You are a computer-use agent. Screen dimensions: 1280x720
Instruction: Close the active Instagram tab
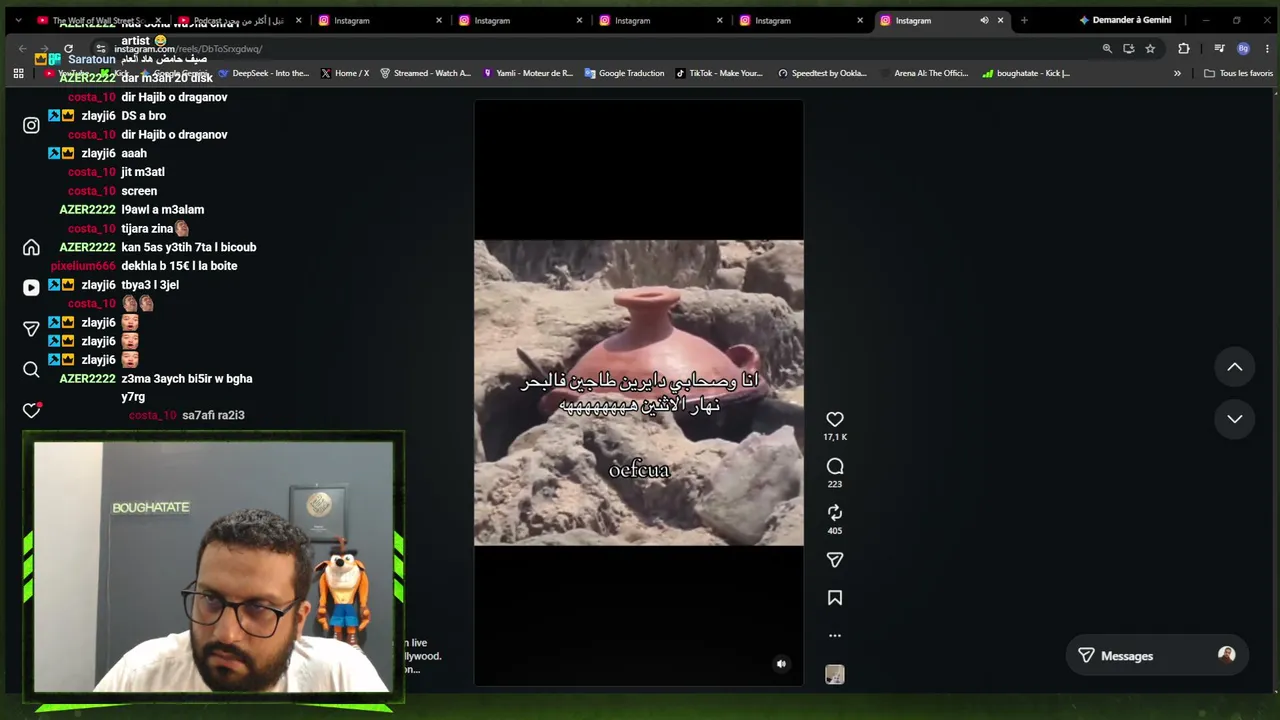click(1000, 20)
